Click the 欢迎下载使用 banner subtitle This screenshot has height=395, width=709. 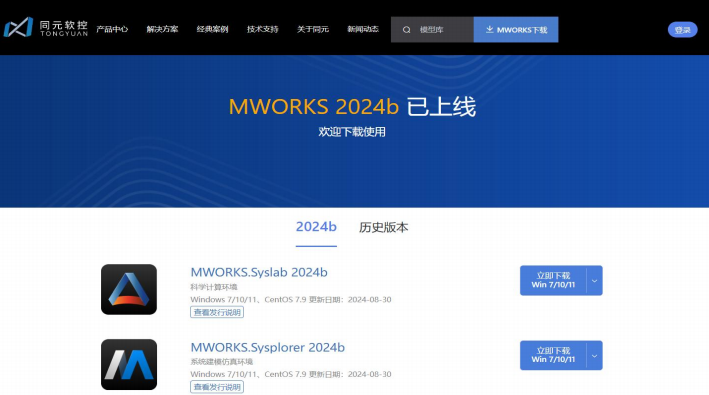click(352, 132)
